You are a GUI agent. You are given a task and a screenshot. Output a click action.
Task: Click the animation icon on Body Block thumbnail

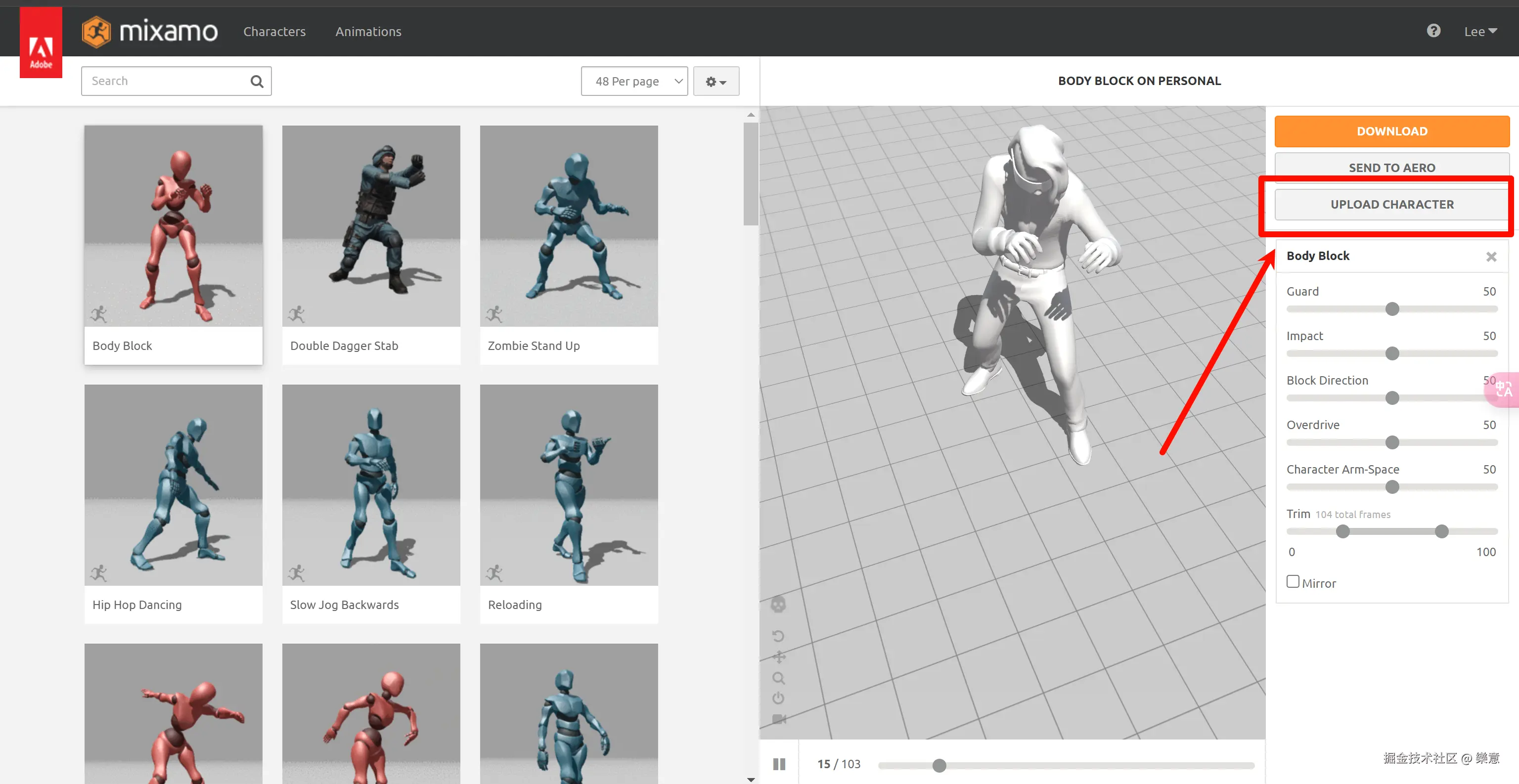98,314
